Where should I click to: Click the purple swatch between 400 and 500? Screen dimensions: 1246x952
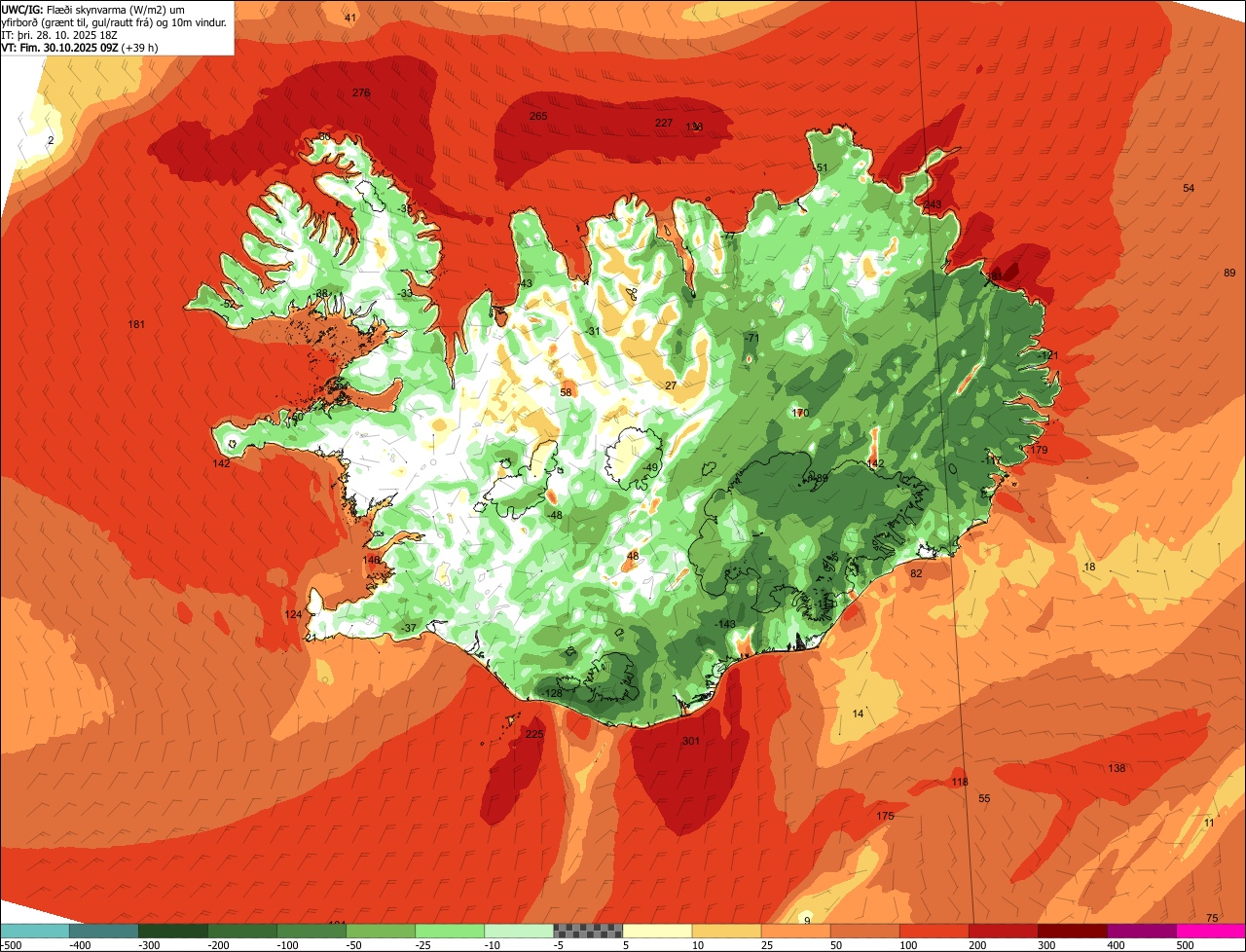[1141, 931]
